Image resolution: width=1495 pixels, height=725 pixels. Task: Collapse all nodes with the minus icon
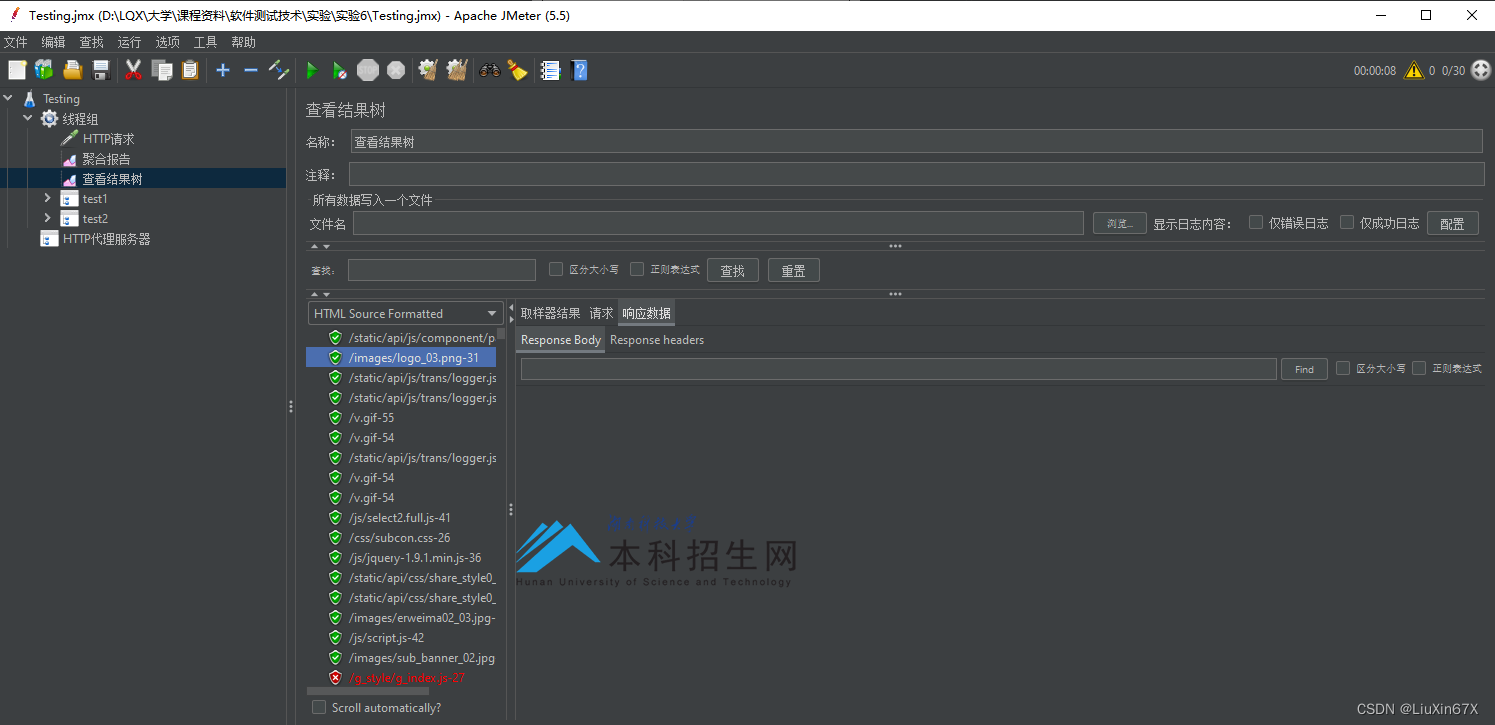pos(251,70)
